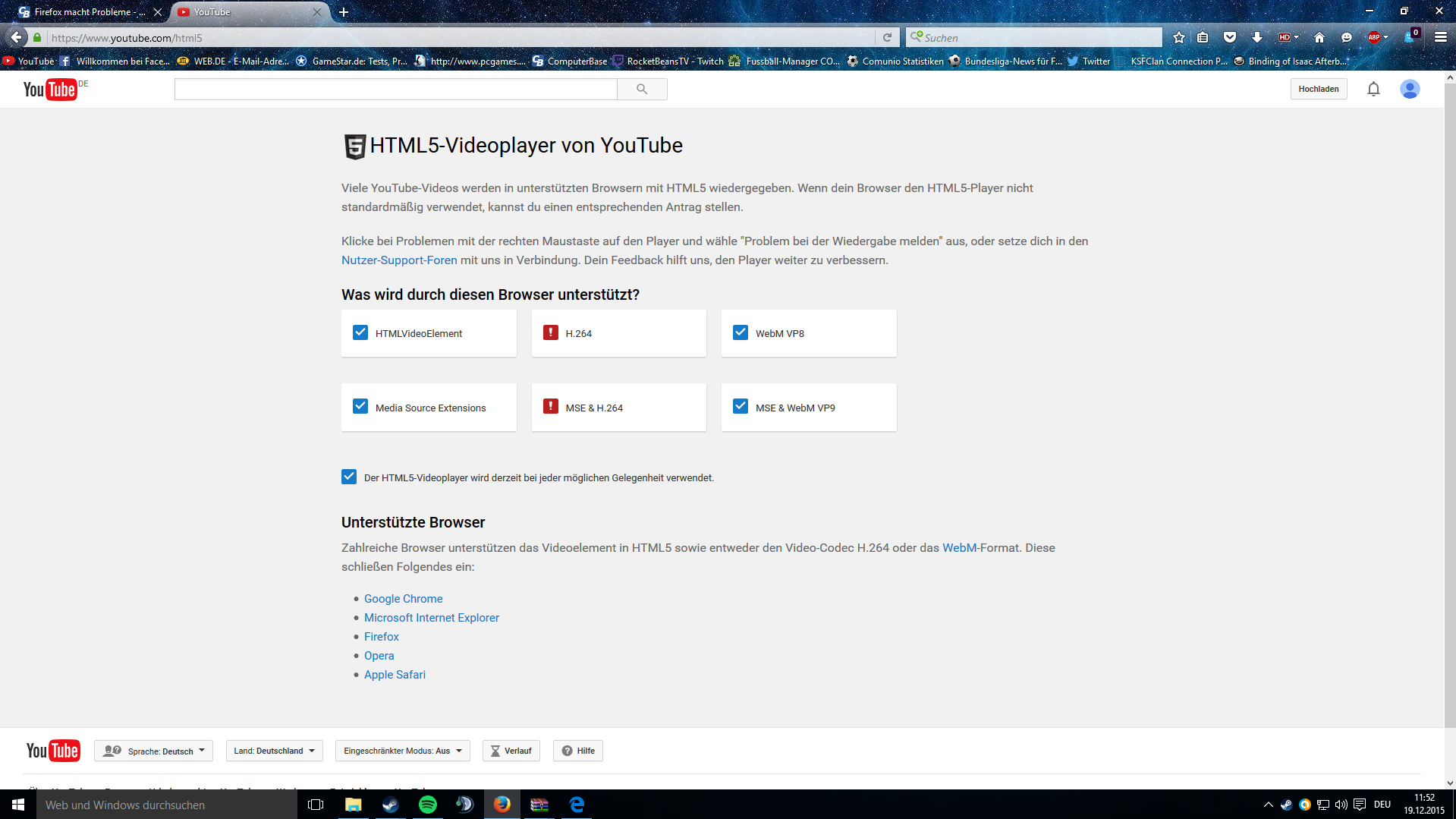Open Eingeschränkter Modus: Aus dropdown
Viewport: 1456px width, 819px height.
[403, 751]
